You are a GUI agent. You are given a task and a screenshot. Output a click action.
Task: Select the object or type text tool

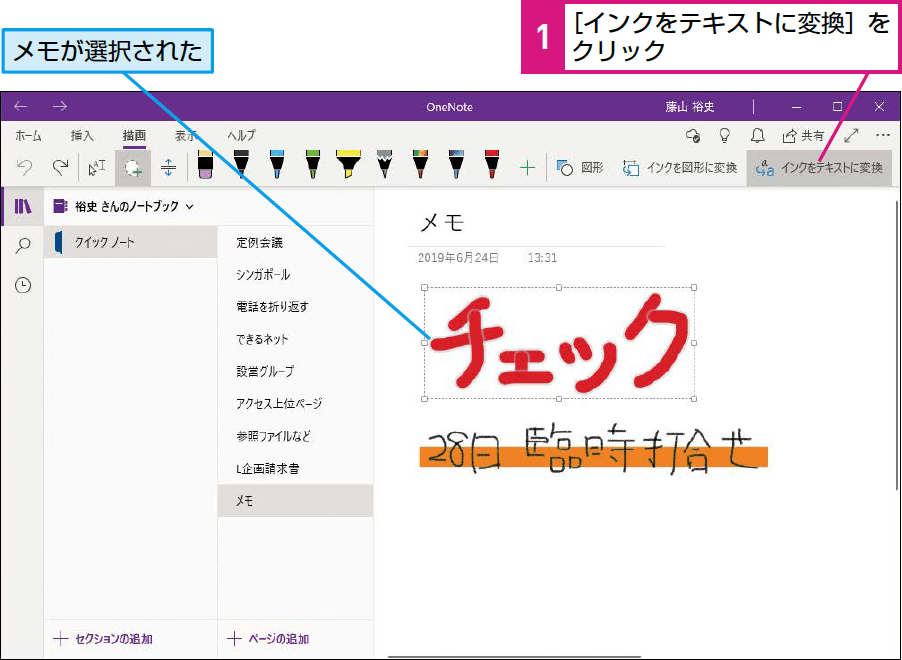pos(97,167)
